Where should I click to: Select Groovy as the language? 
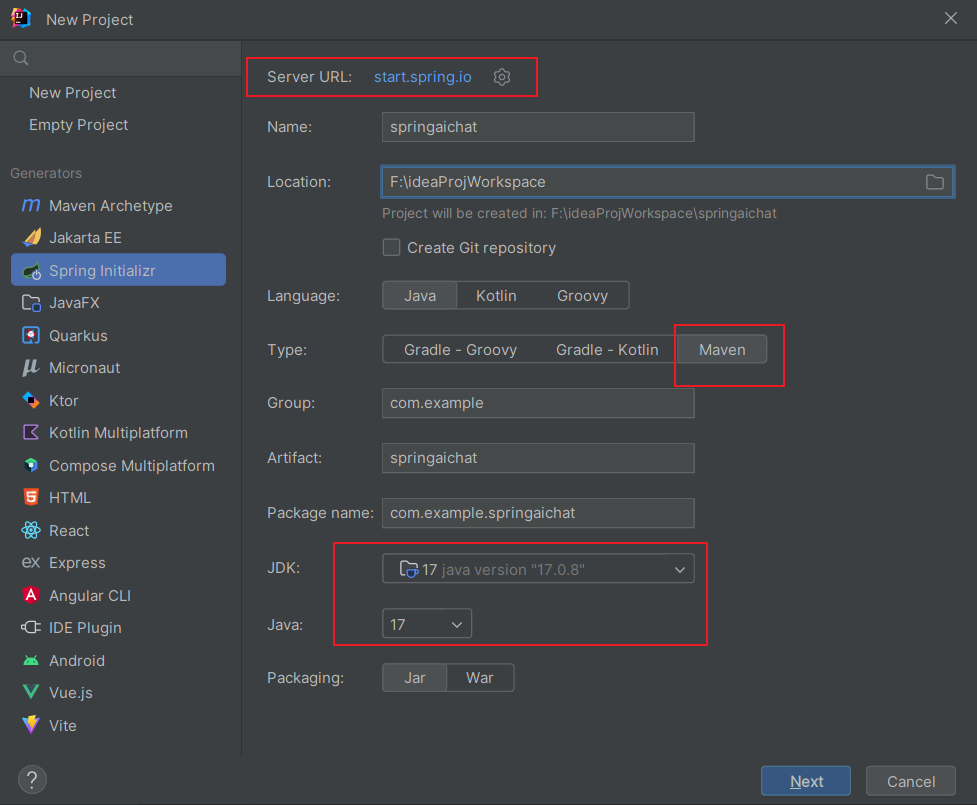click(x=582, y=295)
